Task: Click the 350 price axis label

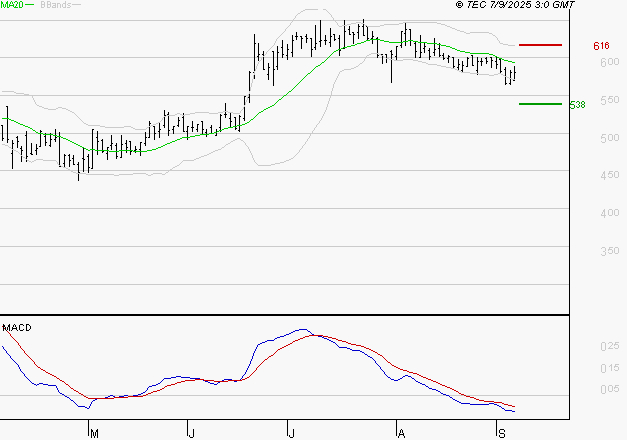Action: [x=610, y=251]
